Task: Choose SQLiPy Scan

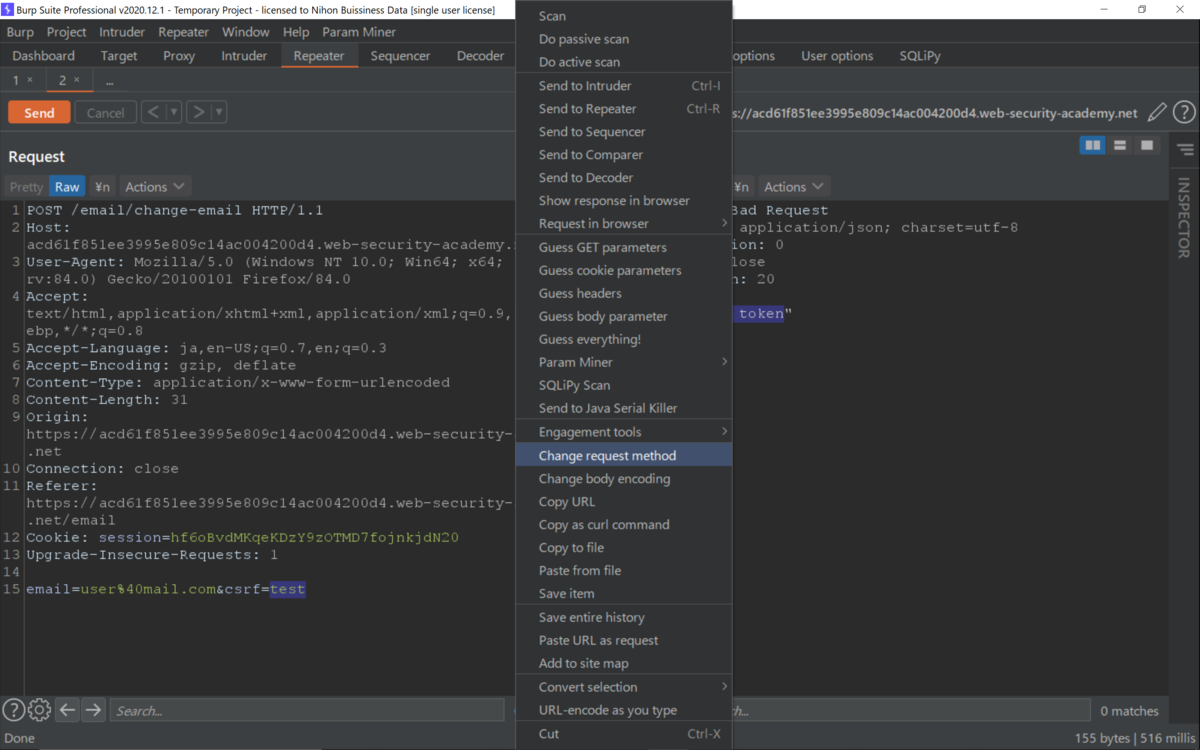Action: click(623, 385)
